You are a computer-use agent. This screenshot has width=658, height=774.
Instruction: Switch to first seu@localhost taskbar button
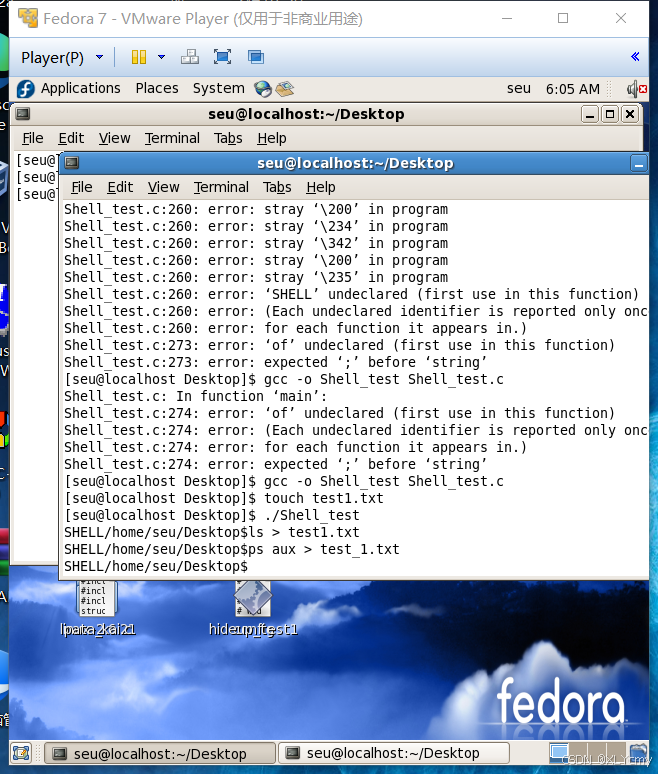click(160, 754)
